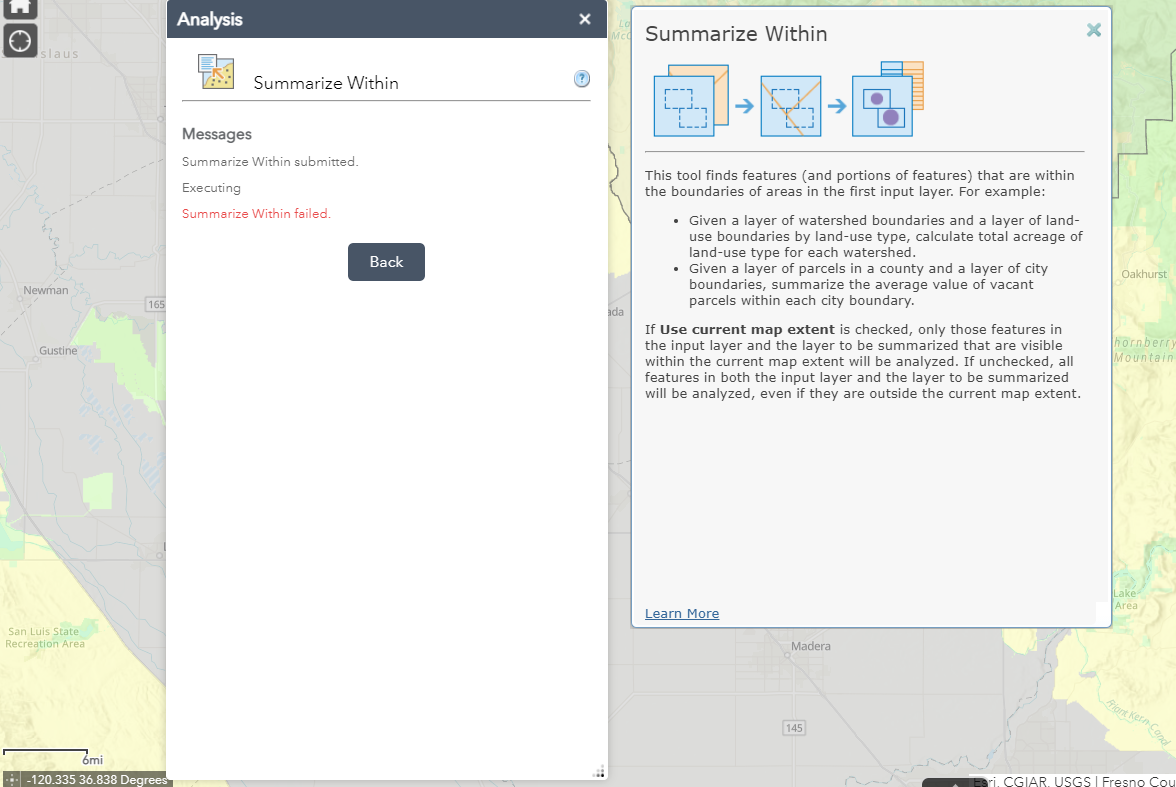Close the Summarize Within help popup
Image resolution: width=1176 pixels, height=787 pixels.
[1094, 30]
